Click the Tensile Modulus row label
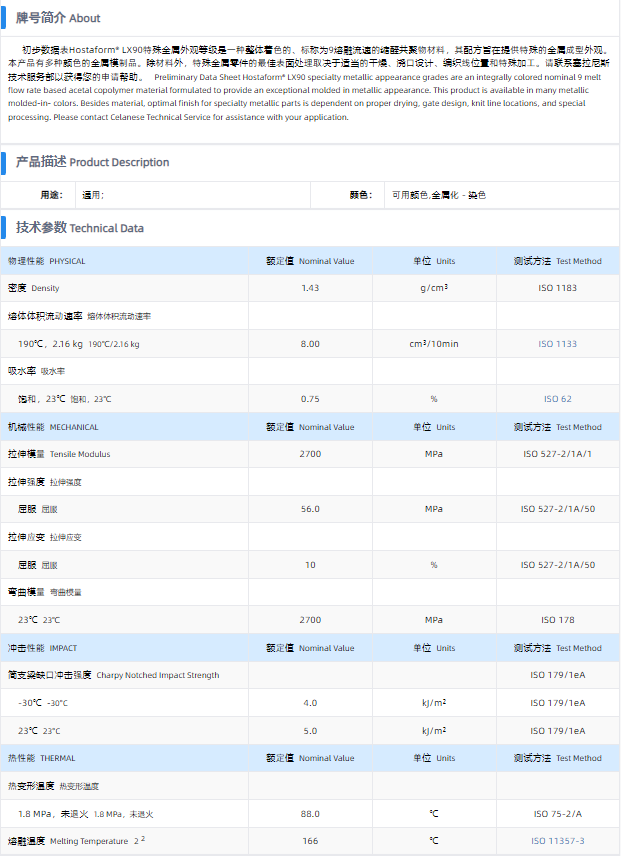The height and width of the screenshot is (856, 621). click(59, 454)
